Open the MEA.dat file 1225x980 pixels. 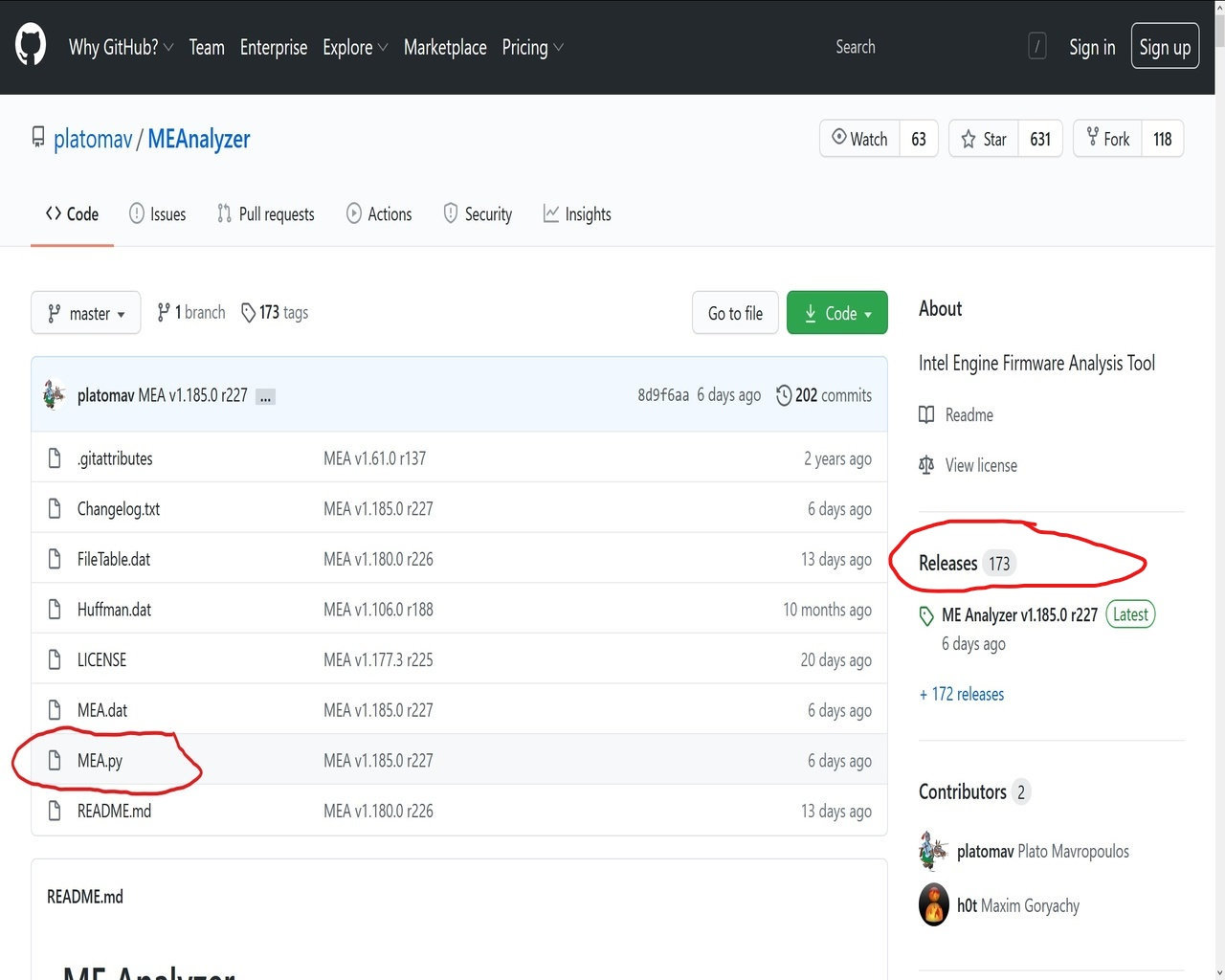point(102,710)
